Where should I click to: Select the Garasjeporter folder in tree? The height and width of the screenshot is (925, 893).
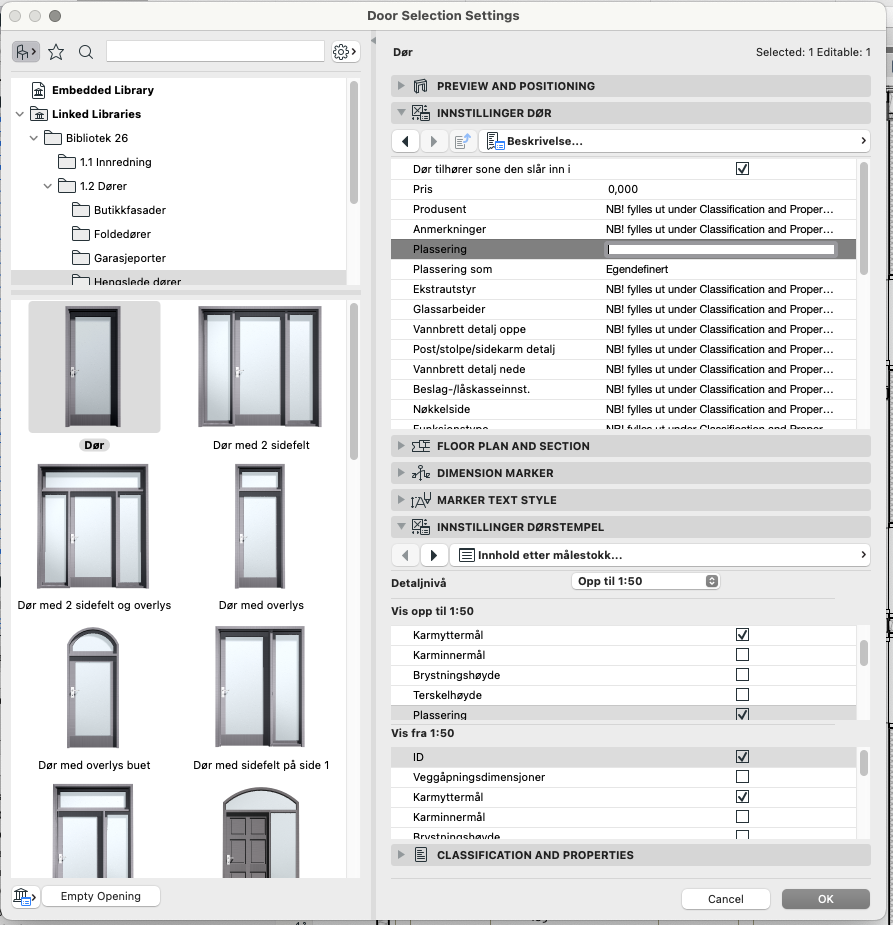pos(129,258)
